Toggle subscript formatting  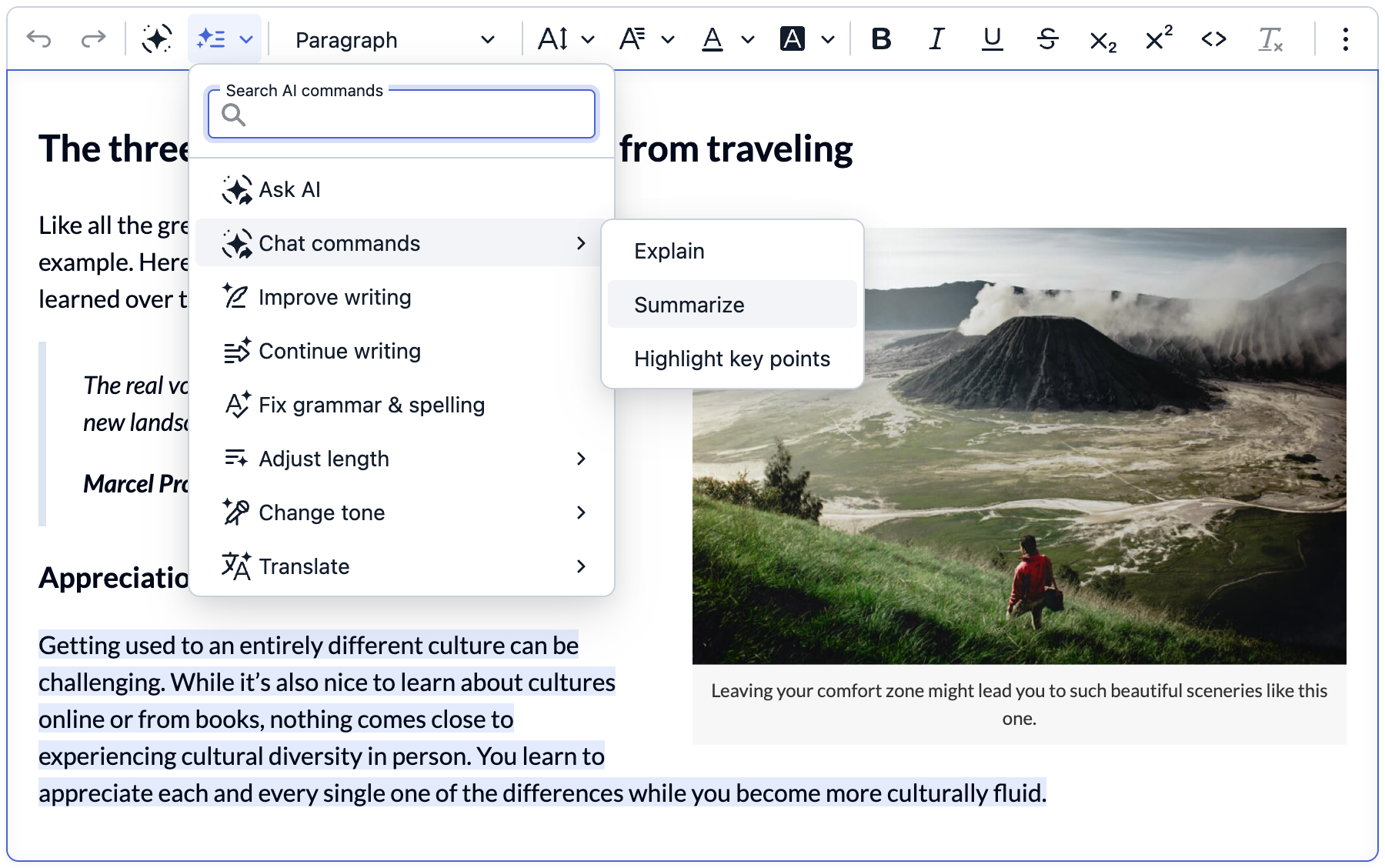pyautogui.click(x=1103, y=40)
